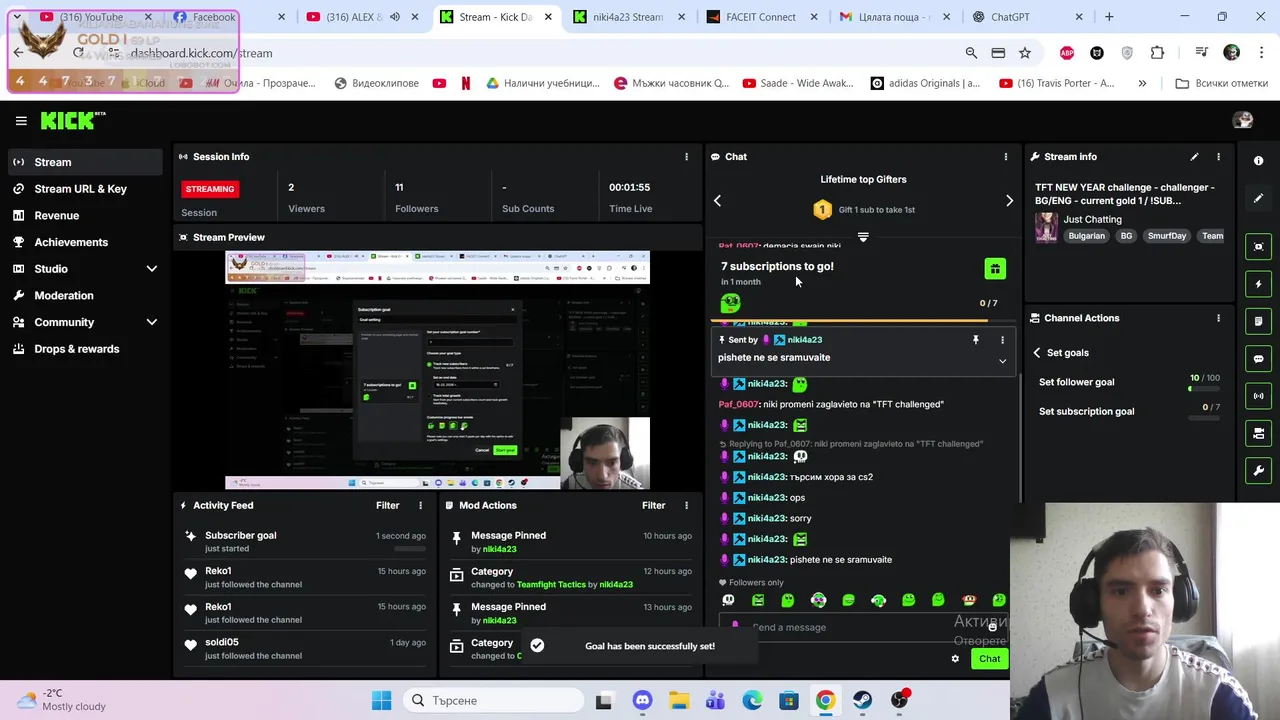Click the SmurfDay stream tag

tap(1166, 236)
